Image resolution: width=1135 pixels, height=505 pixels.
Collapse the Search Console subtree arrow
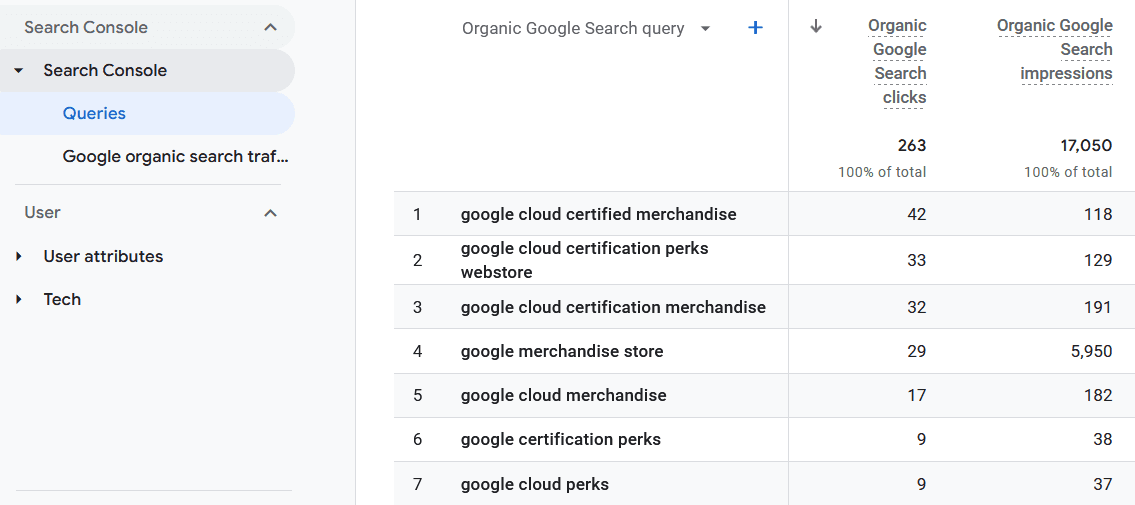click(x=19, y=71)
